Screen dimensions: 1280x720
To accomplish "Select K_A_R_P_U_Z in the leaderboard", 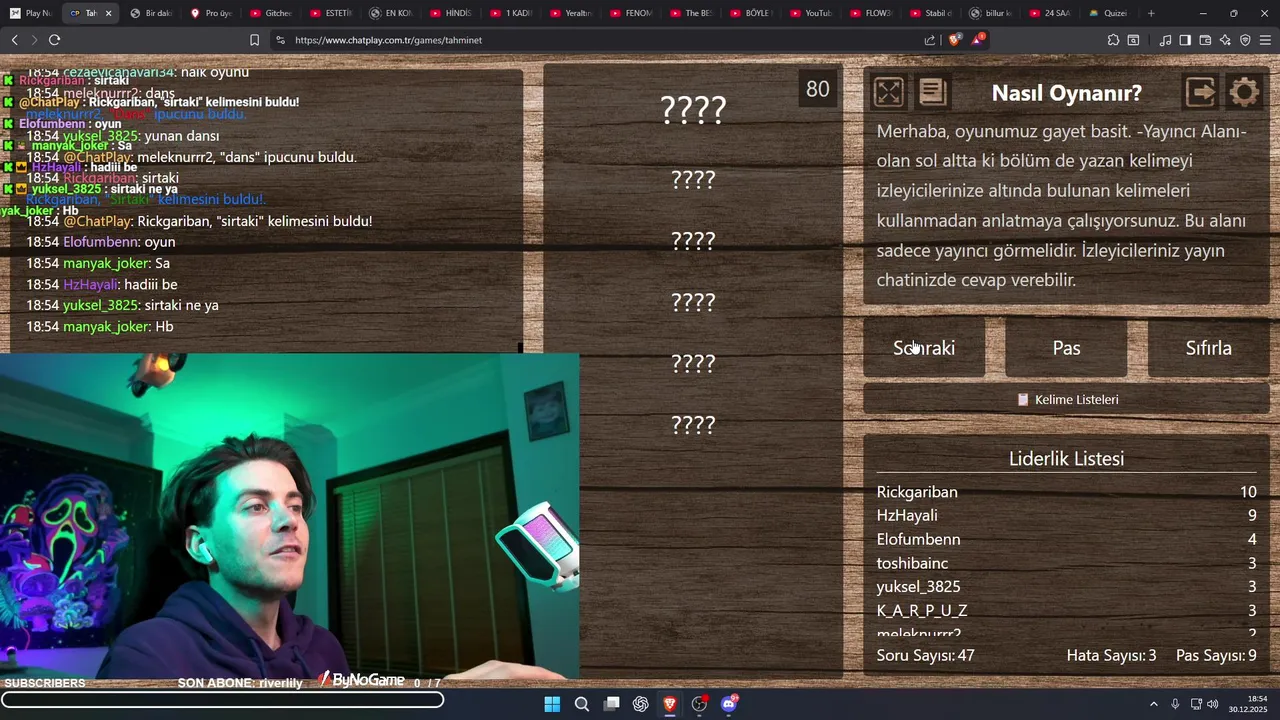I will point(1066,610).
